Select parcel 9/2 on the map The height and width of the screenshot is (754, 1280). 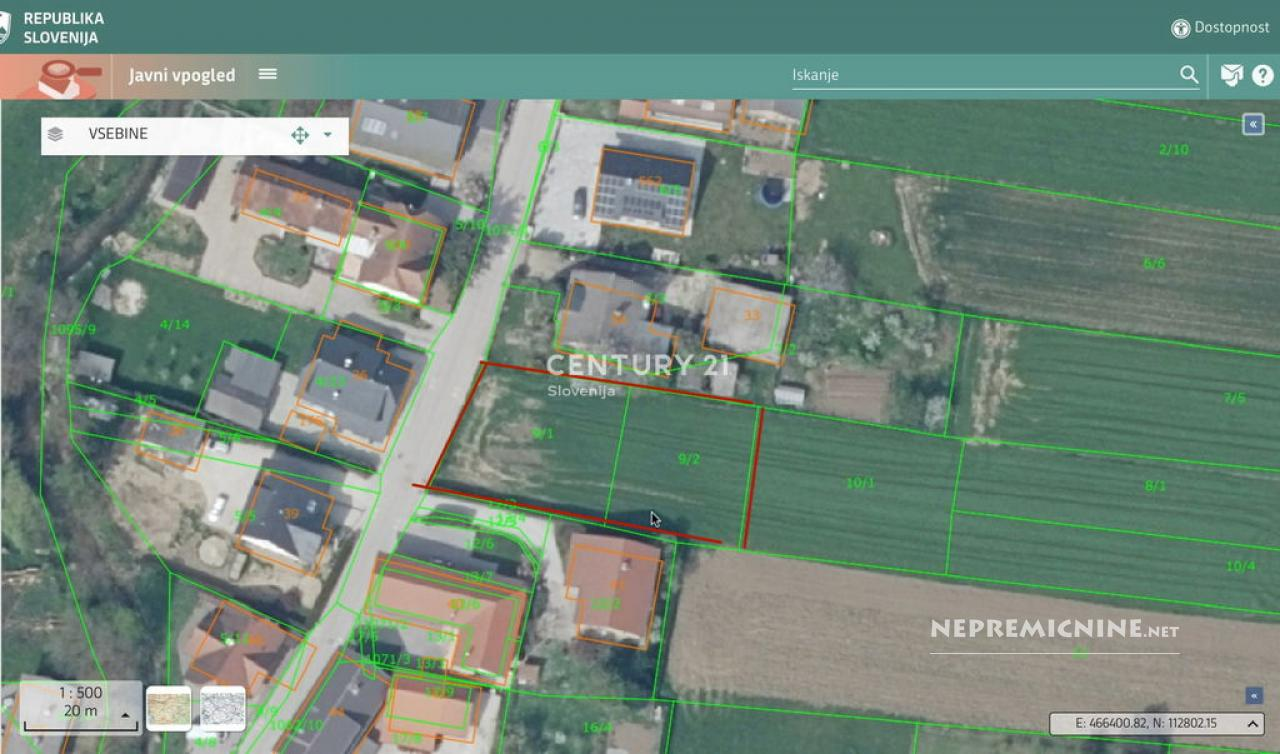pos(689,459)
